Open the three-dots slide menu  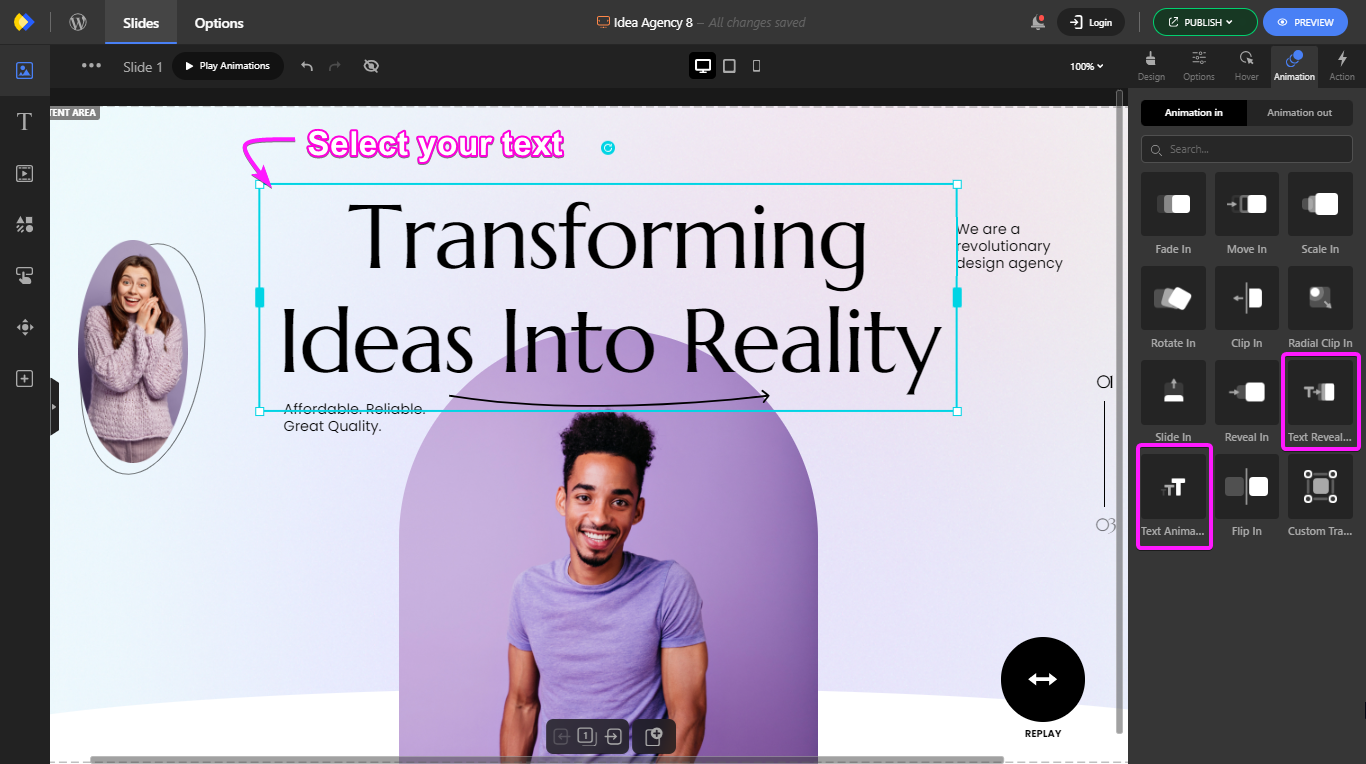click(x=91, y=66)
